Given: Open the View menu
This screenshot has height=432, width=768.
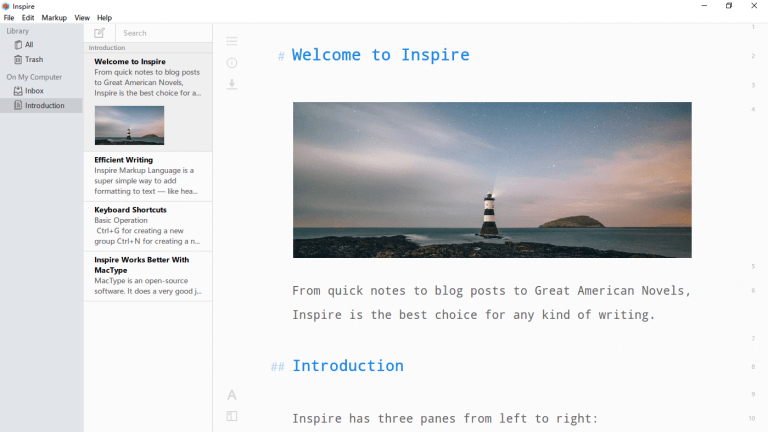Looking at the screenshot, I should point(82,18).
